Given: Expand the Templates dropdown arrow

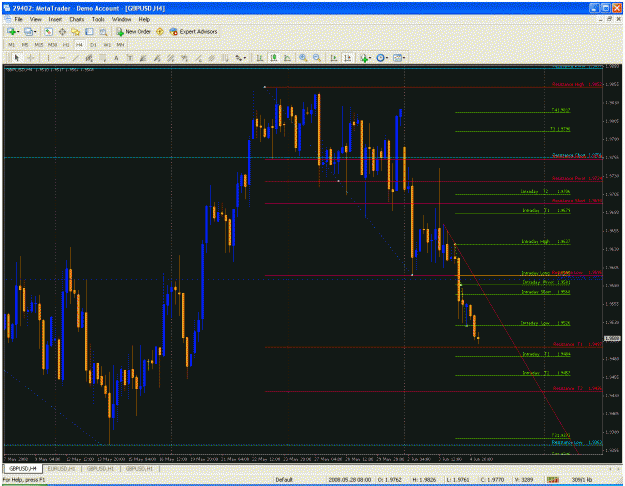Looking at the screenshot, I should (x=404, y=58).
